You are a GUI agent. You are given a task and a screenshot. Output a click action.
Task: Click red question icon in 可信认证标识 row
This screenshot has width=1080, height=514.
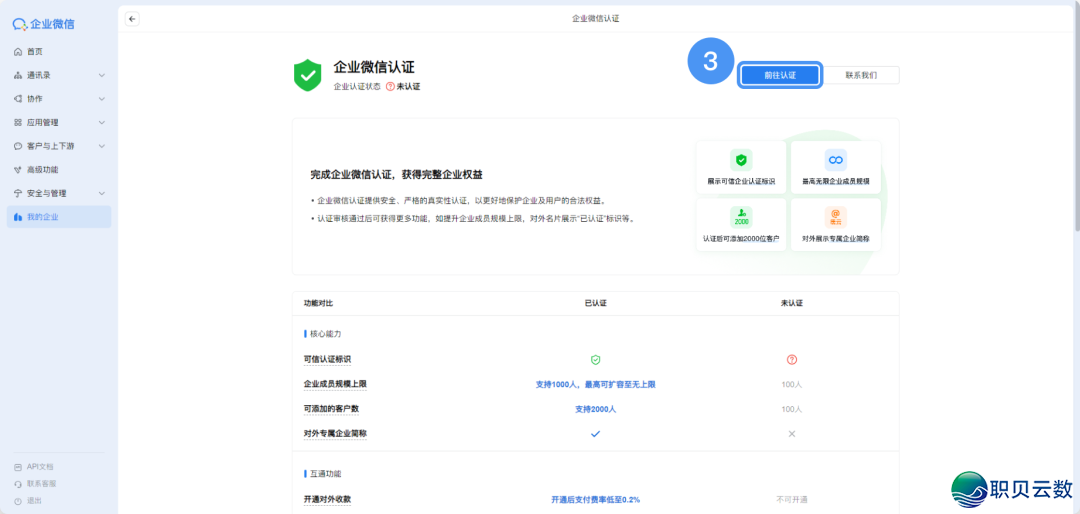[792, 360]
